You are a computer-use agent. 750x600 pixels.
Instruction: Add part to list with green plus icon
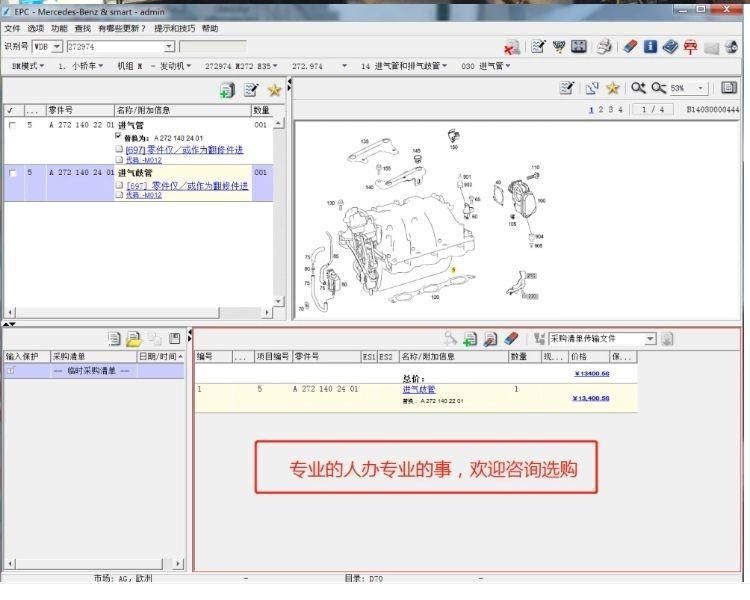point(227,90)
